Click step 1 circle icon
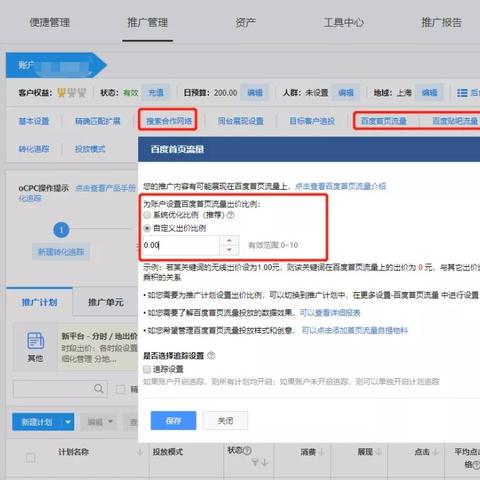 click(x=61, y=230)
